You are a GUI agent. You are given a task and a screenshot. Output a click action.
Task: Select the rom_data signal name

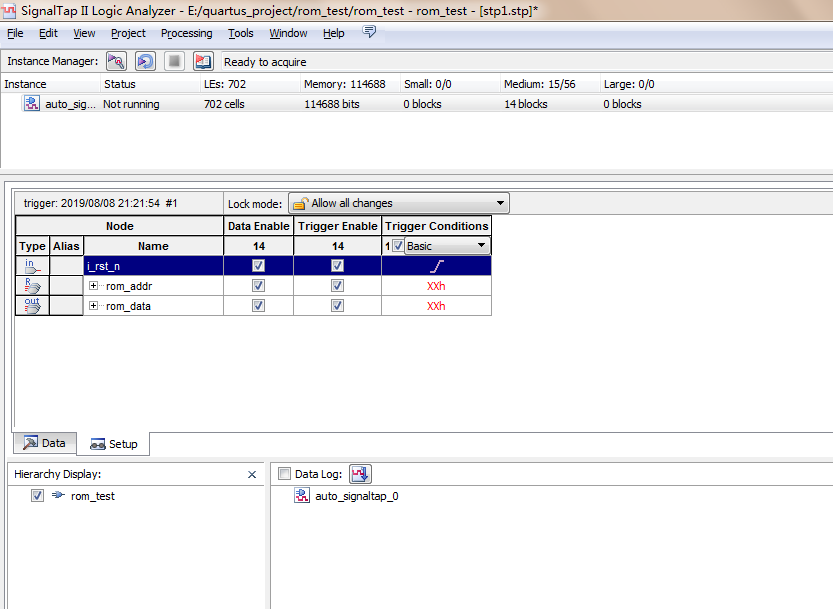click(129, 306)
